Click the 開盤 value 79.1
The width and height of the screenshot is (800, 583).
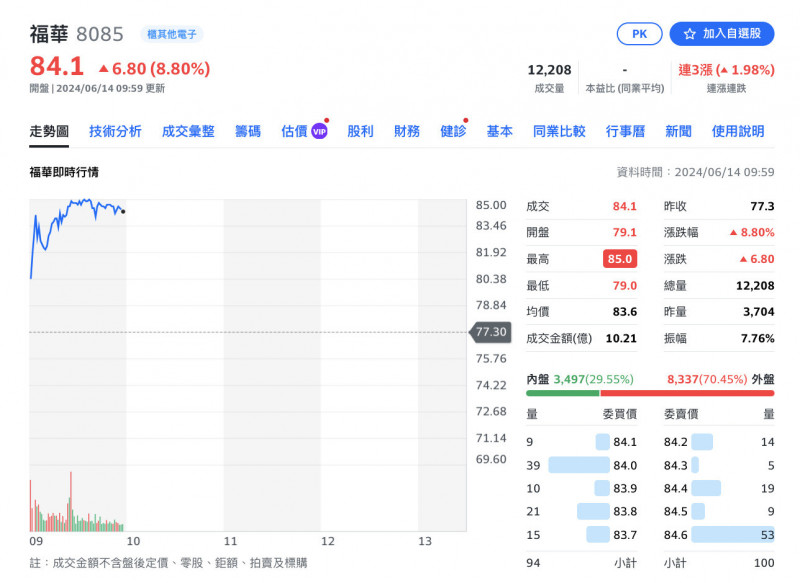tap(624, 233)
